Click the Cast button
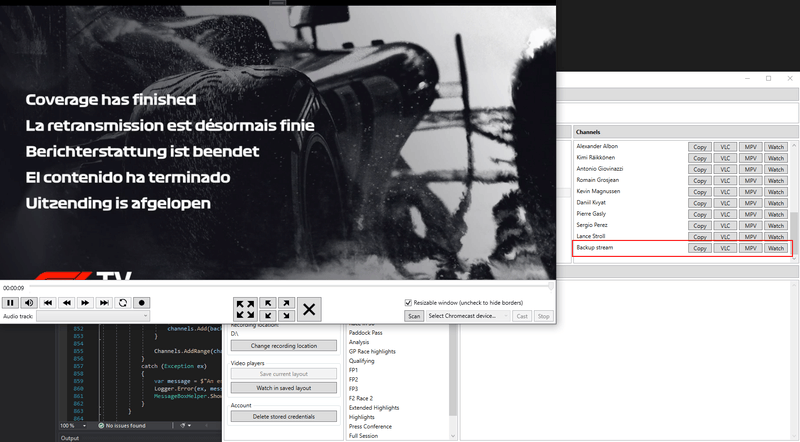 522,316
